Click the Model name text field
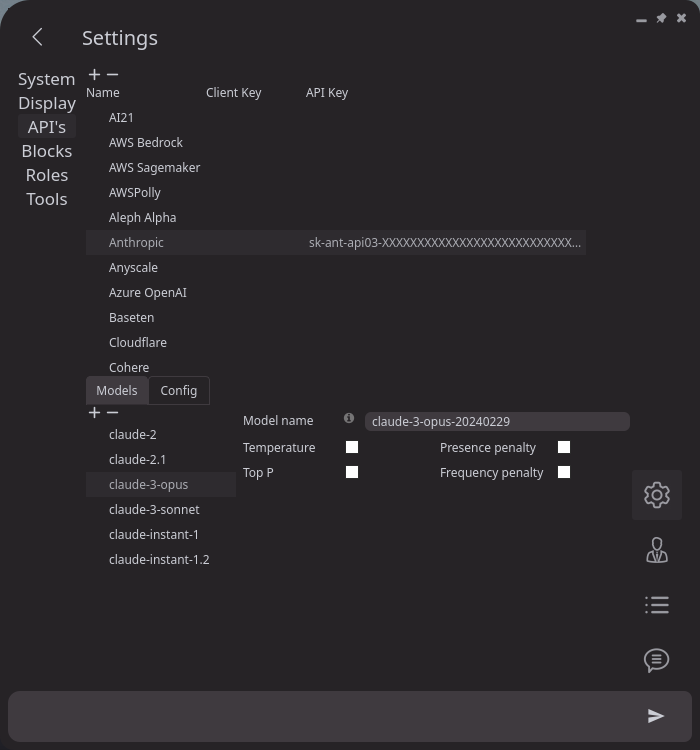Screen dimensions: 700x750 (496, 422)
